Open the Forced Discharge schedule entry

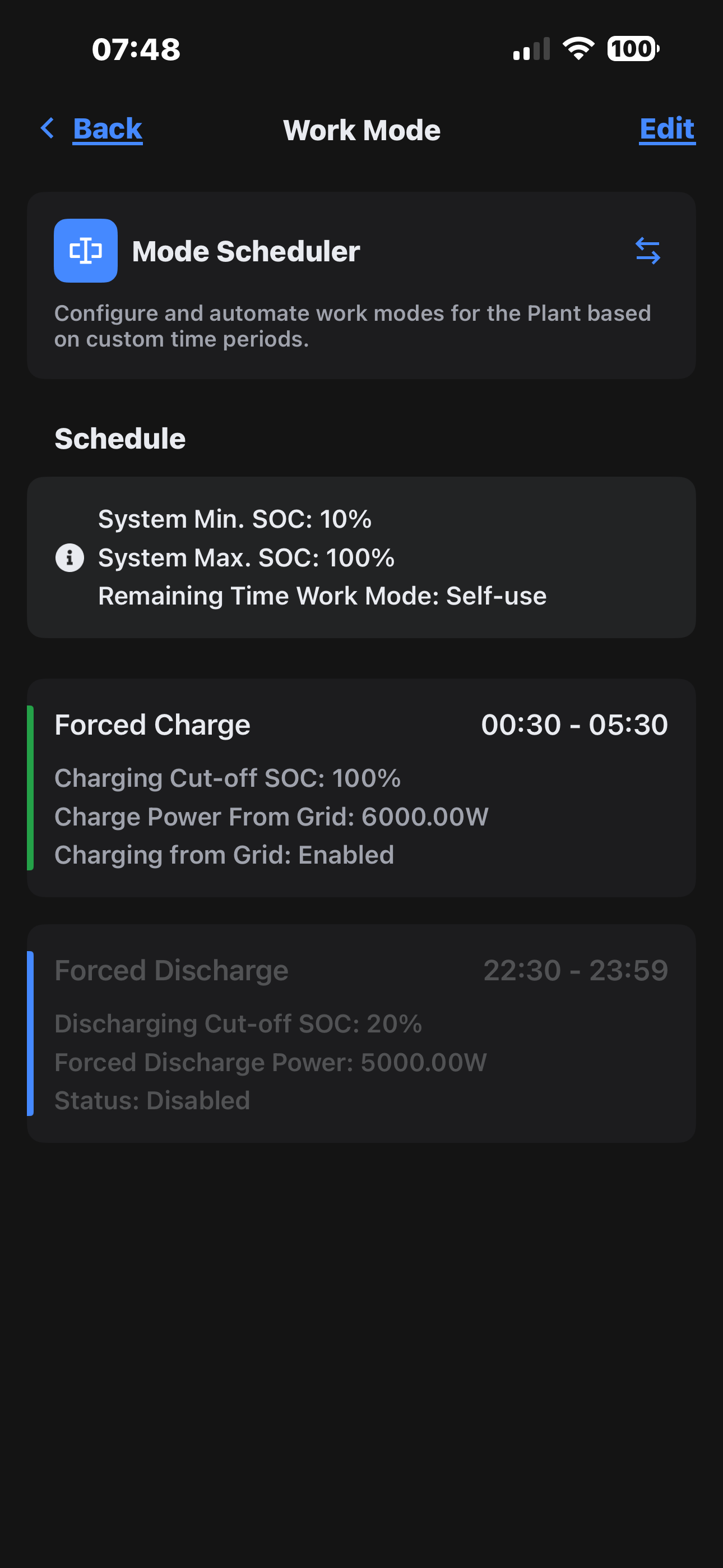[361, 1034]
